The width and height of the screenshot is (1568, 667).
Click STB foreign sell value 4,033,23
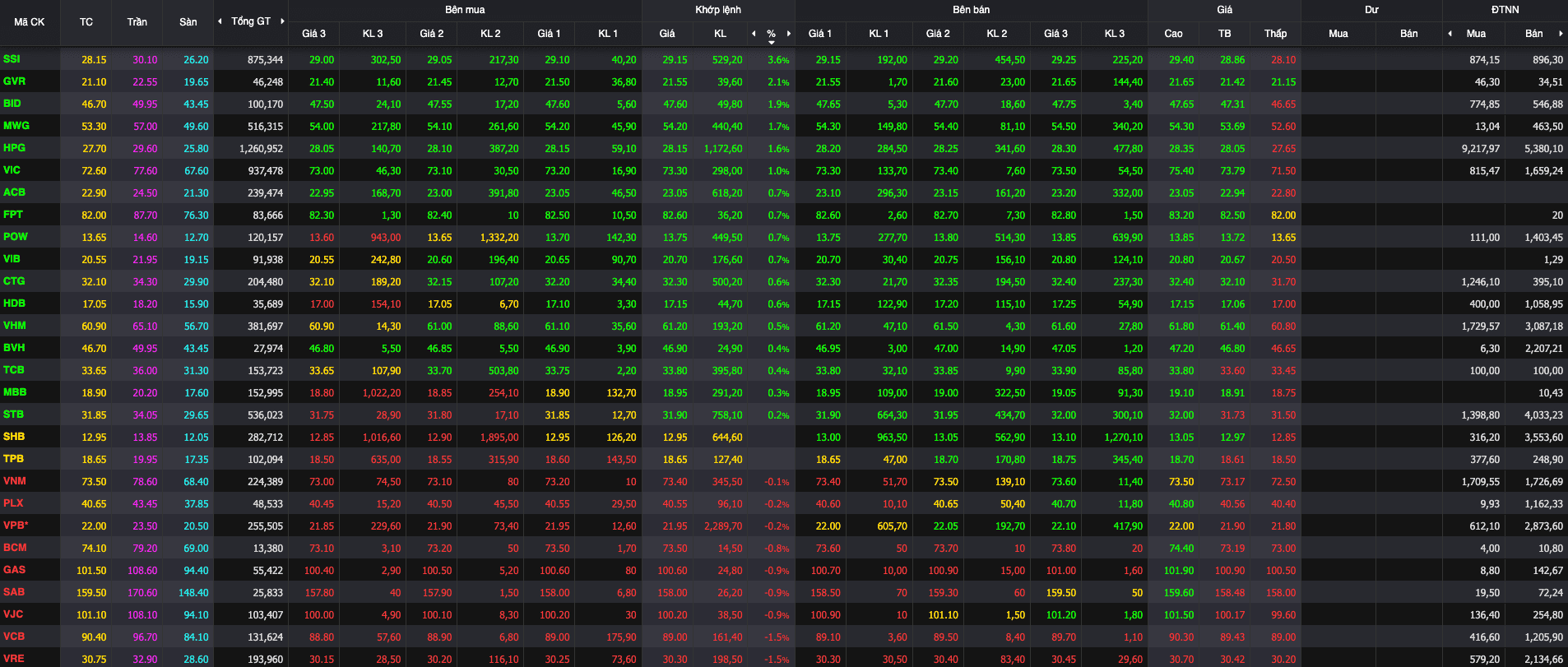(x=1543, y=415)
